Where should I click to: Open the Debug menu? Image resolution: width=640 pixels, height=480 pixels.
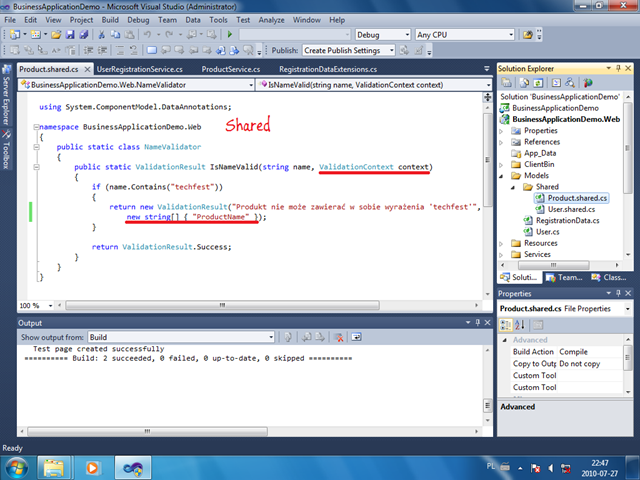[138, 20]
